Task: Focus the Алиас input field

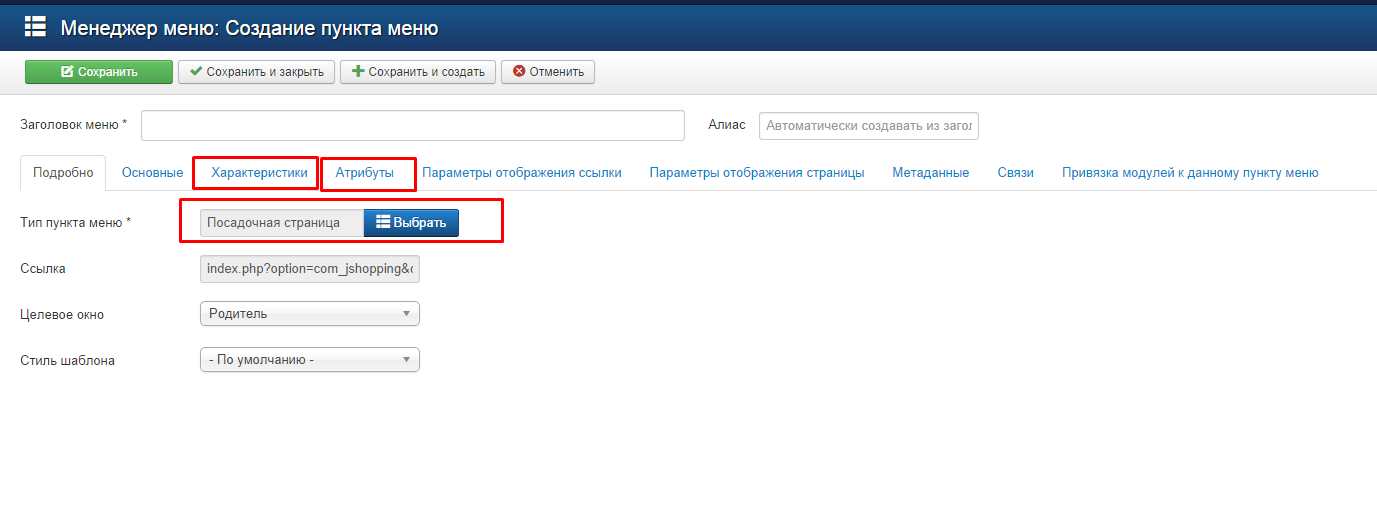Action: [868, 125]
